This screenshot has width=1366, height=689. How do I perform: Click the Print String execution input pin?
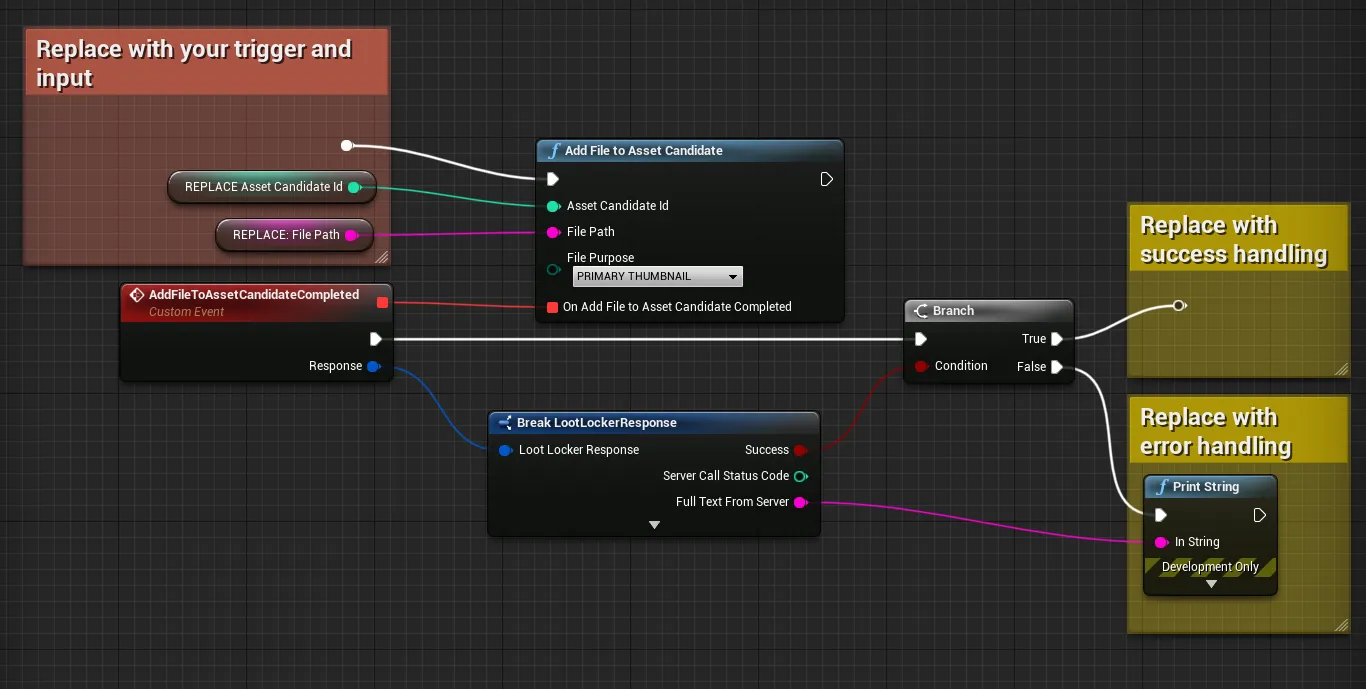pyautogui.click(x=1161, y=515)
